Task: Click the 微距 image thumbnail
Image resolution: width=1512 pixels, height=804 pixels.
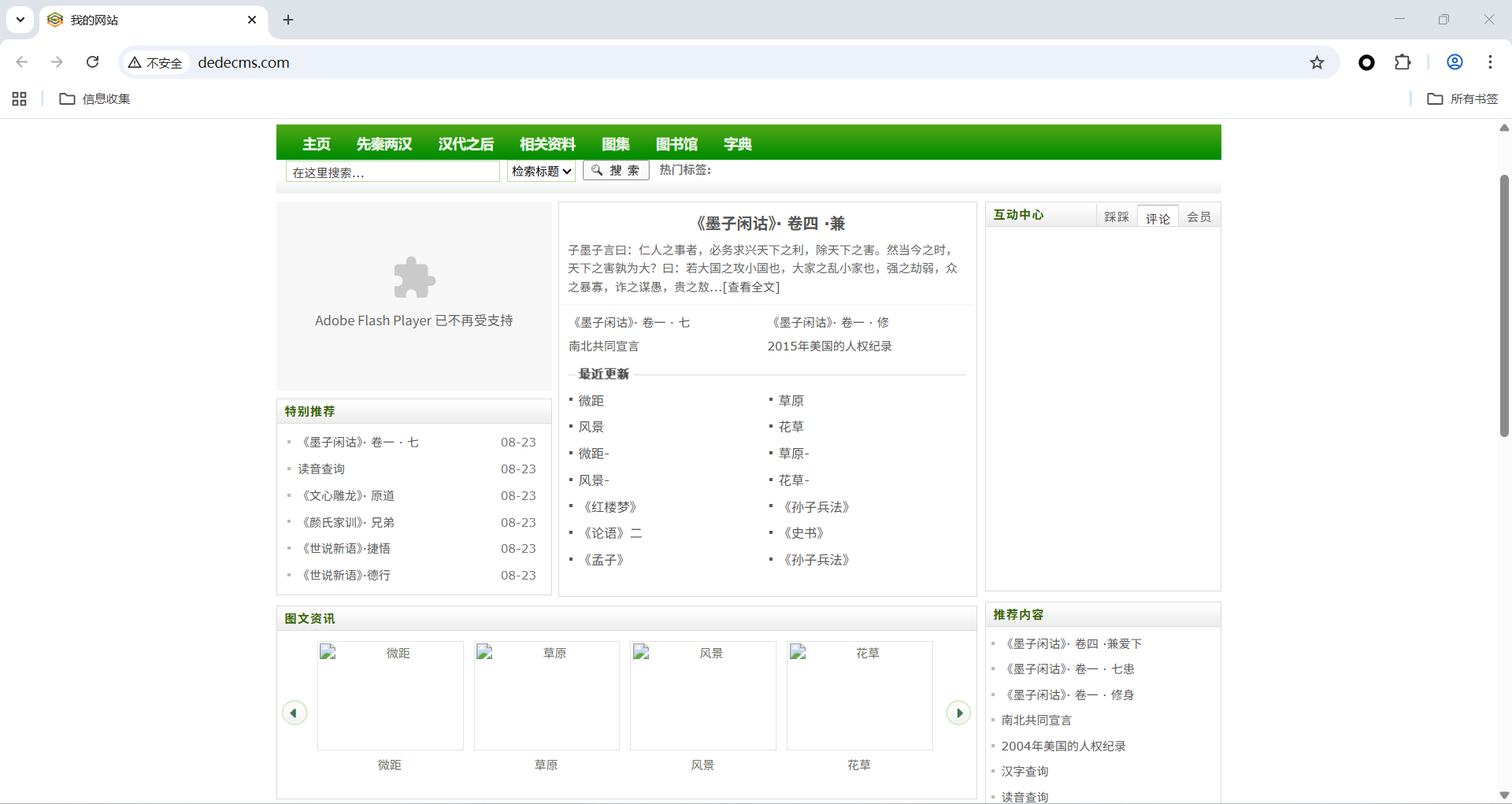Action: click(391, 695)
